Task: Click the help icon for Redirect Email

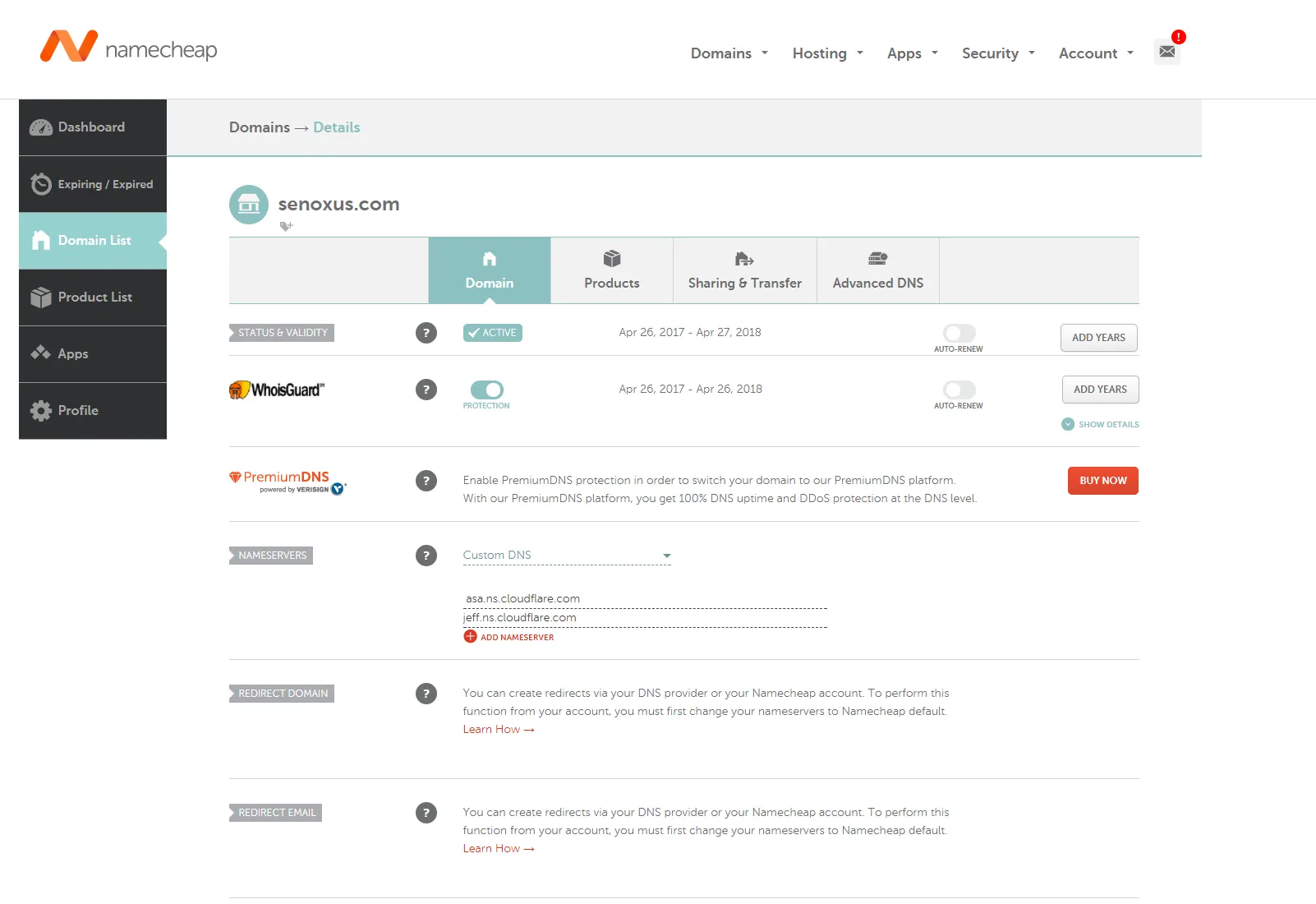Action: click(x=426, y=813)
